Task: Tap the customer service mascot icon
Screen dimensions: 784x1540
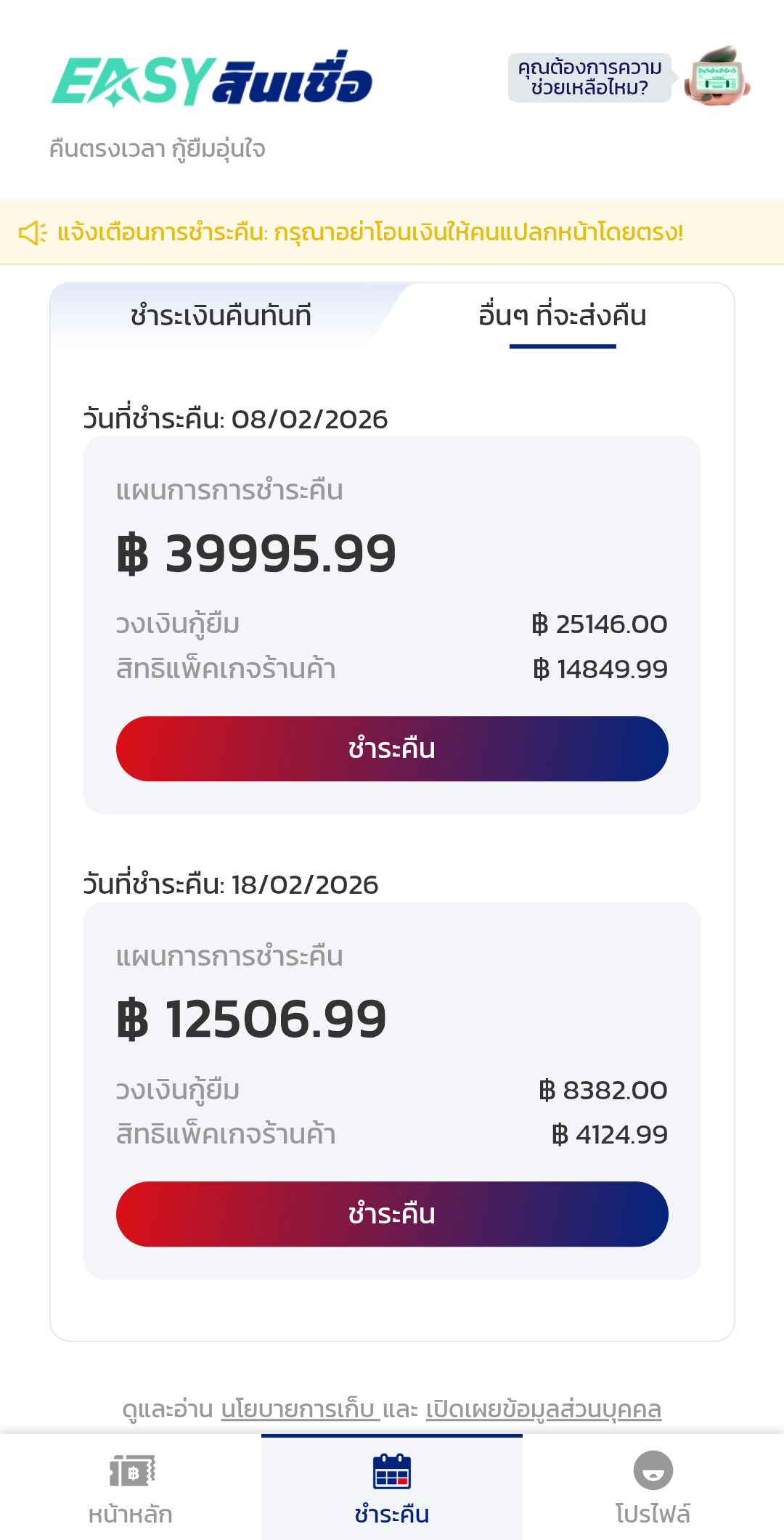Action: tap(717, 77)
